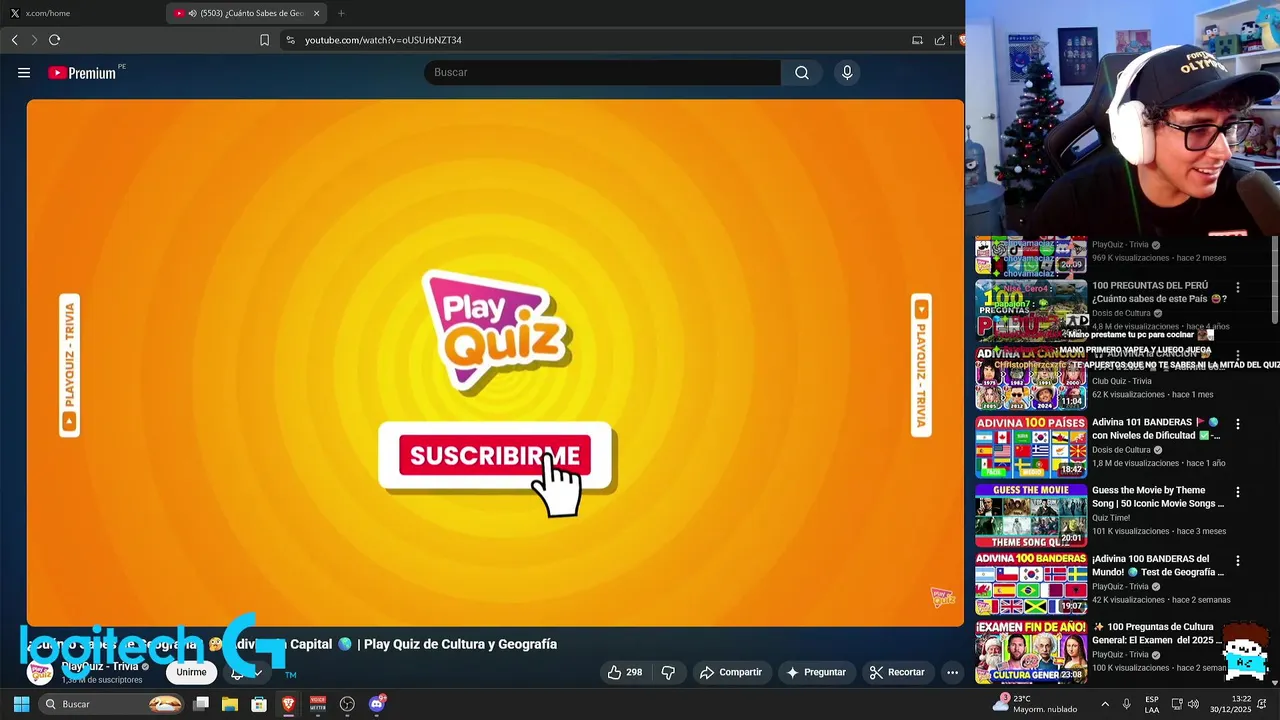Open Adivina 101 Banderas video title

(x=1156, y=429)
